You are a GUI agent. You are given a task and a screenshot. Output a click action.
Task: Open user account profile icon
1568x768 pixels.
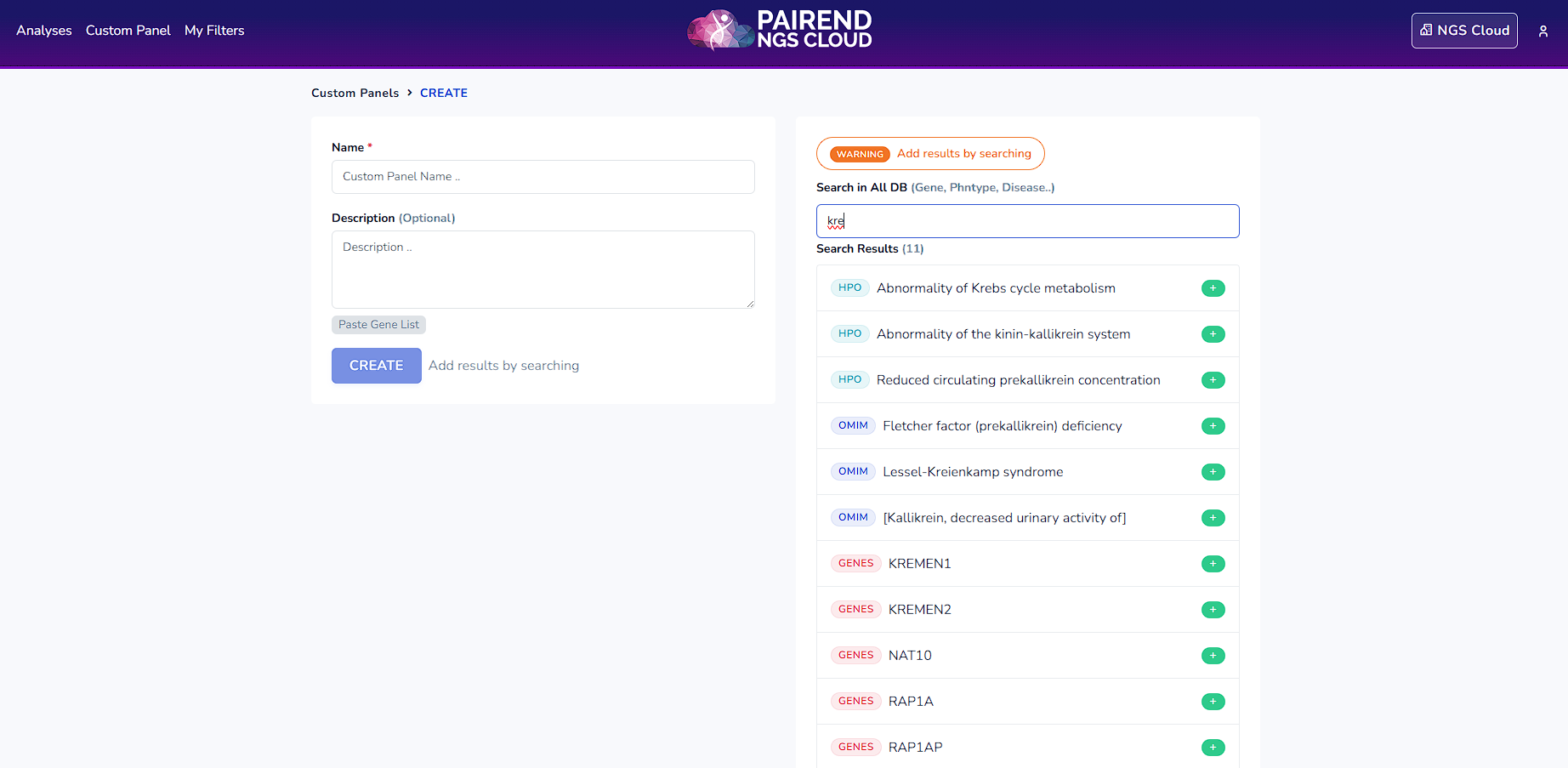(1542, 31)
